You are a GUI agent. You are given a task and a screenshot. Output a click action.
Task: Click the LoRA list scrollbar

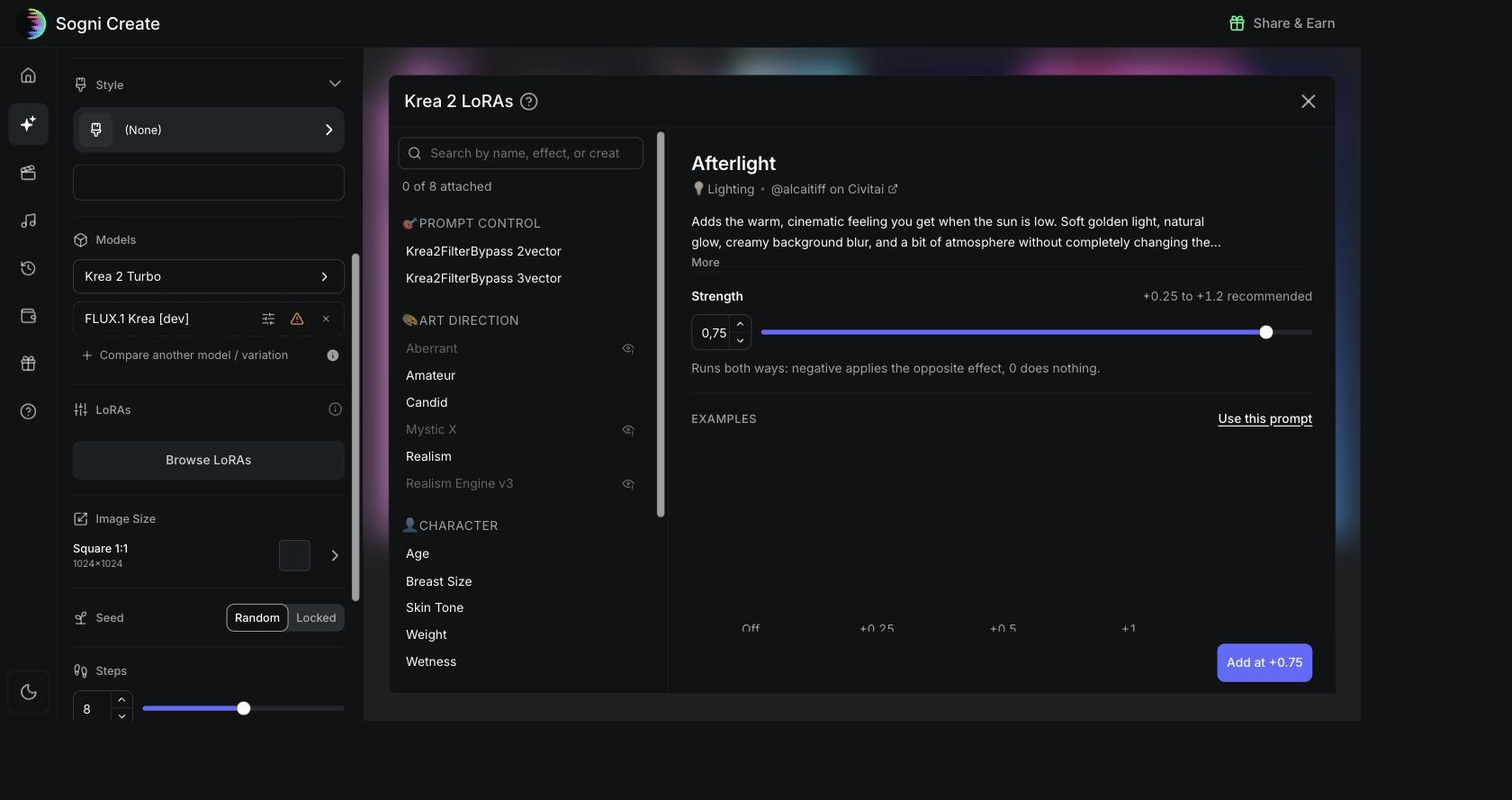(661, 325)
